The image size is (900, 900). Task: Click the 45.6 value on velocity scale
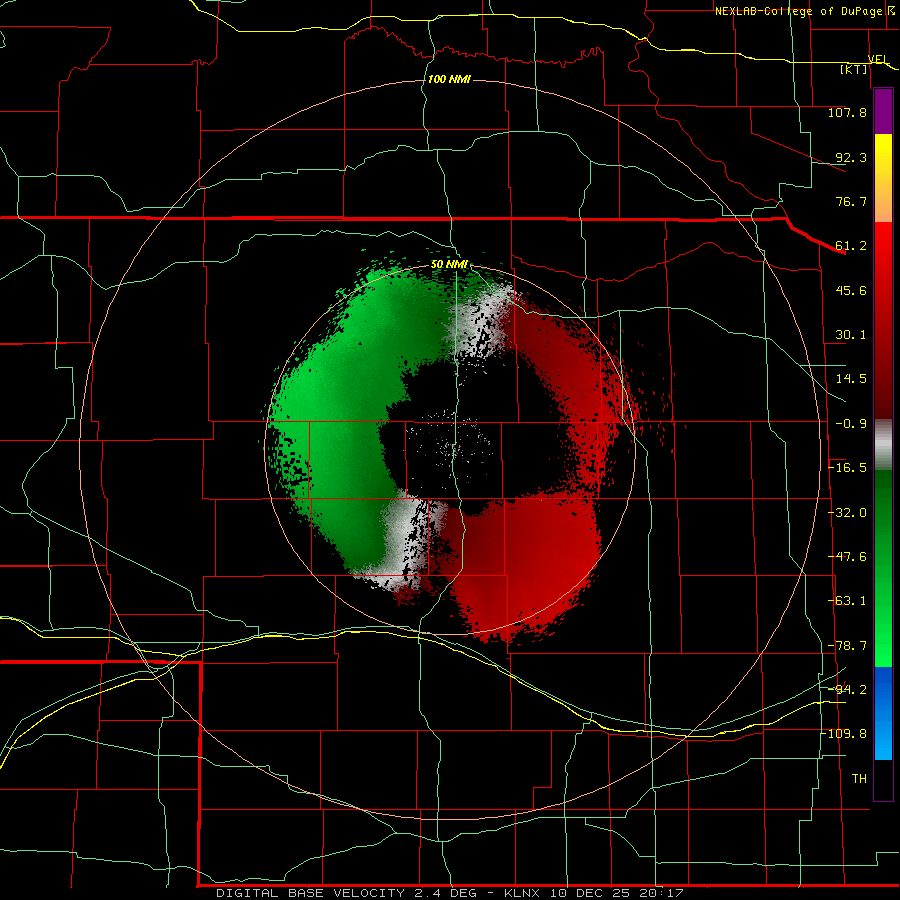pos(851,290)
